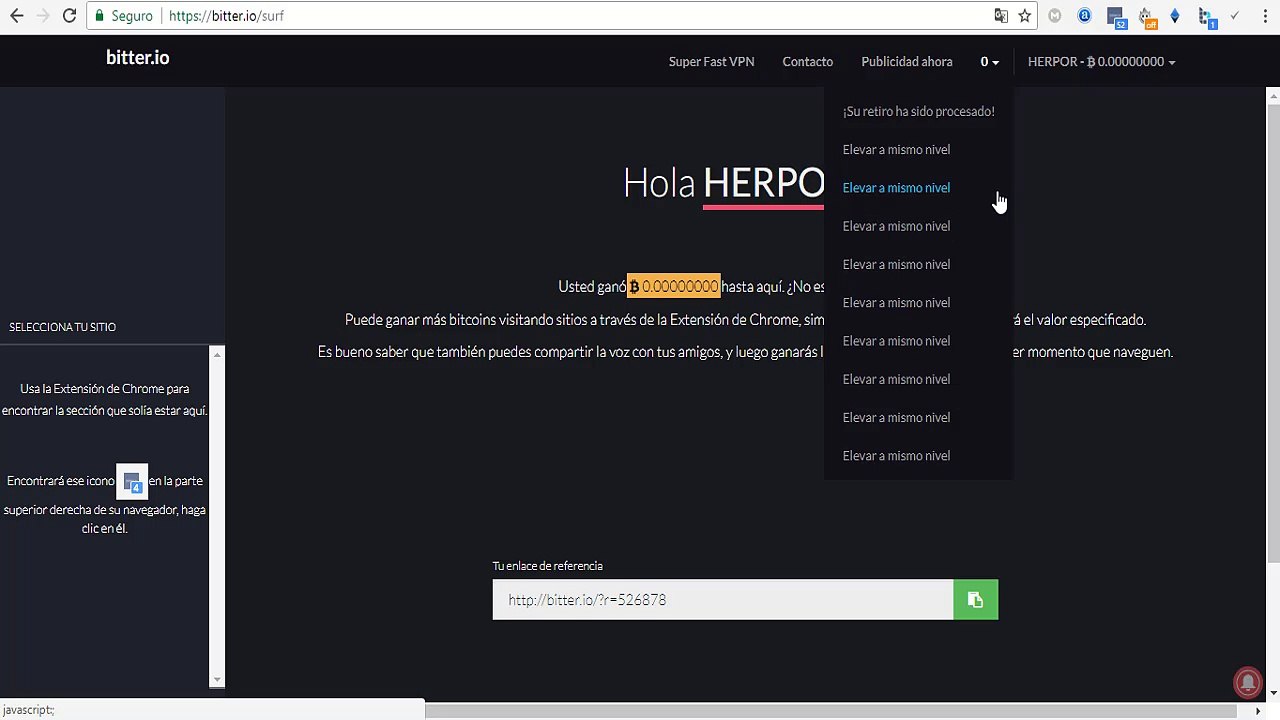This screenshot has width=1280, height=720.
Task: Click the highlighted Bitcoin earnings amount
Action: pyautogui.click(x=673, y=287)
